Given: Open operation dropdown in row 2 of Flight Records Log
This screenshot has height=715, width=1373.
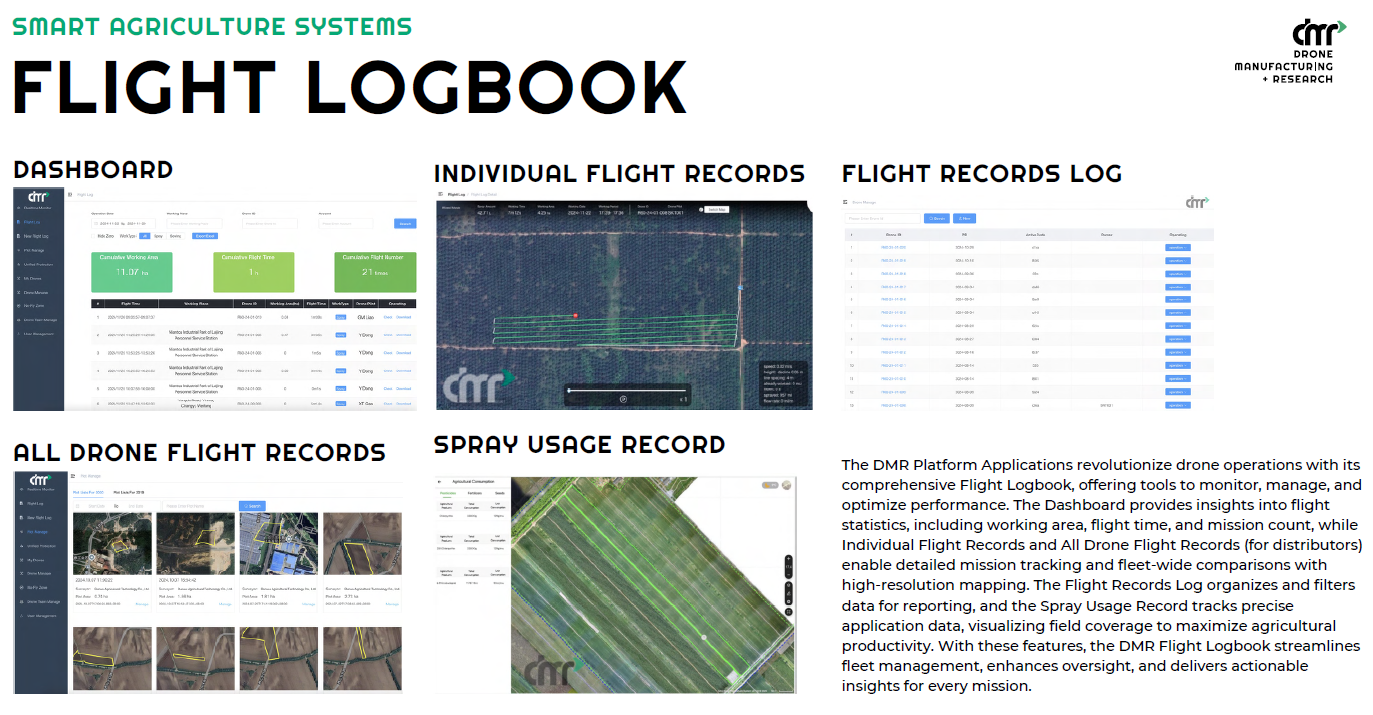Looking at the screenshot, I should point(1178,261).
